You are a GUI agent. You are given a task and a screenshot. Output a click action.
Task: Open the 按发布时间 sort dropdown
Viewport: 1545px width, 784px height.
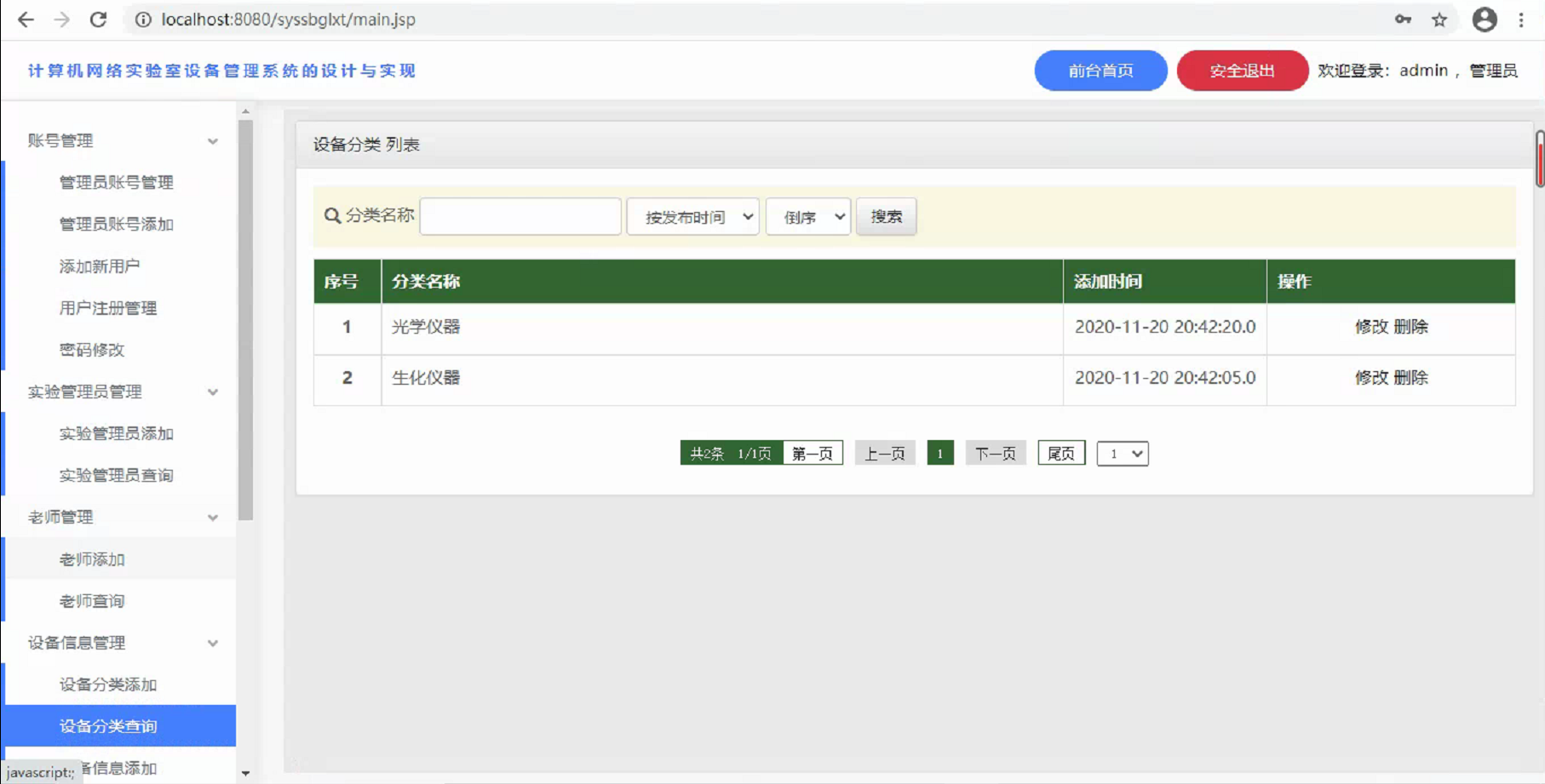(x=692, y=216)
